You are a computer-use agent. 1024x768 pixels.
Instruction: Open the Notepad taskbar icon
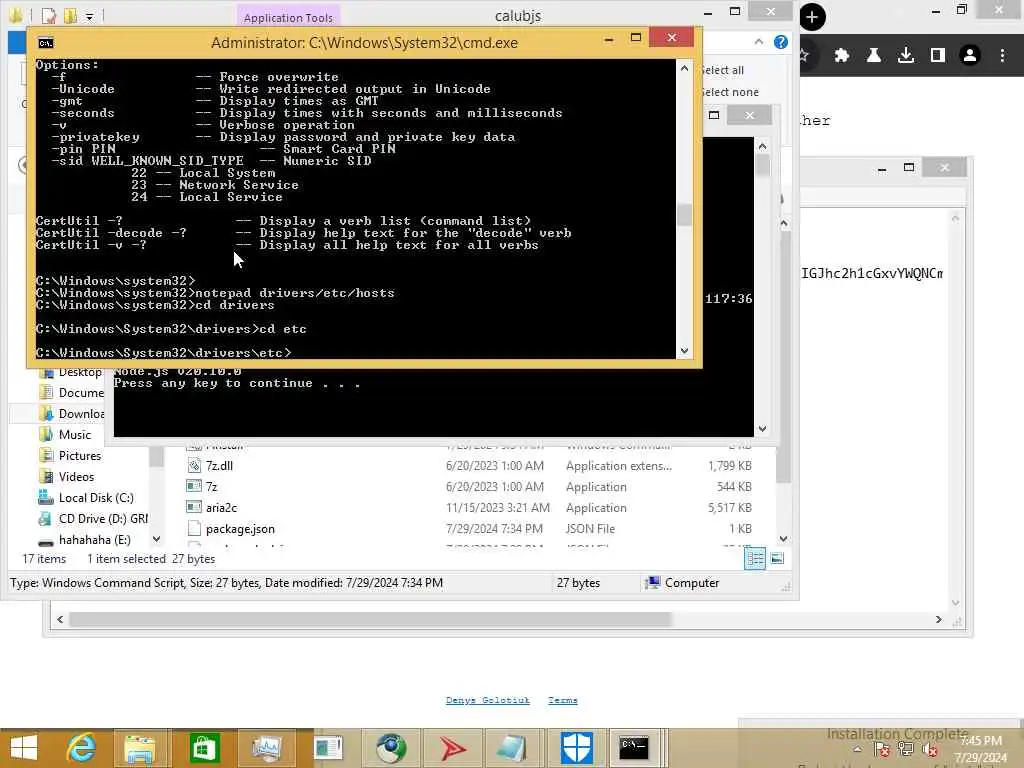click(x=513, y=748)
